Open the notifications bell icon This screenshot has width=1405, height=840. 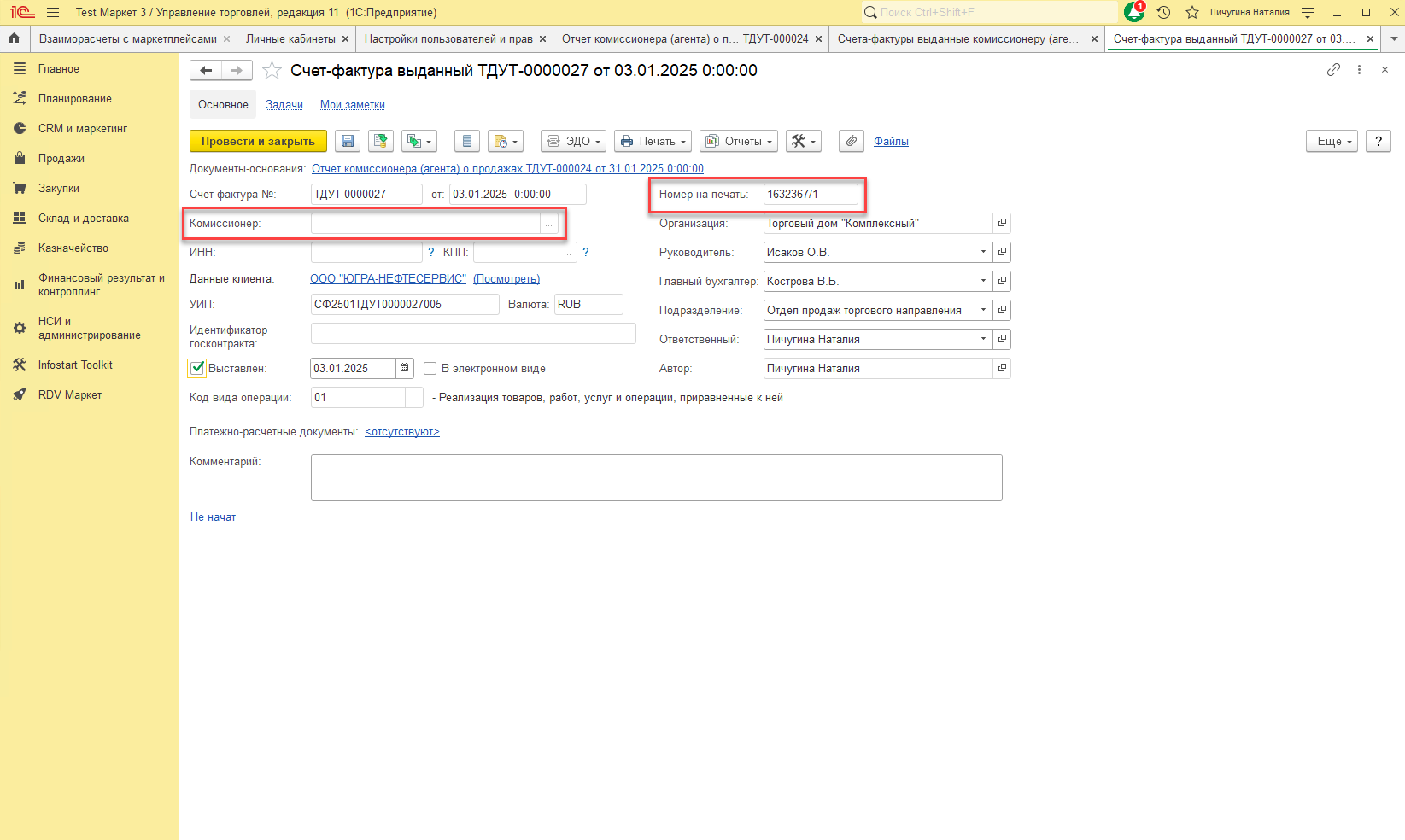click(x=1134, y=12)
